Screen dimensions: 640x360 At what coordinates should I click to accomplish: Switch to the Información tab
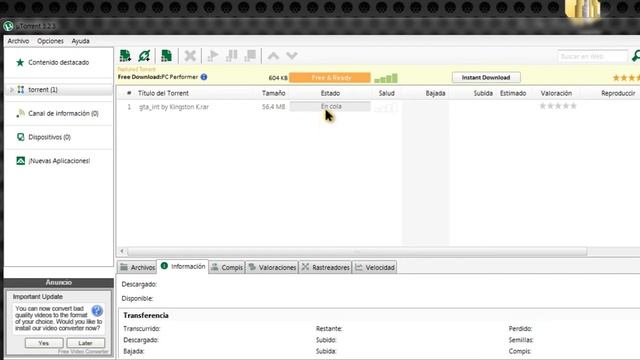pyautogui.click(x=183, y=266)
